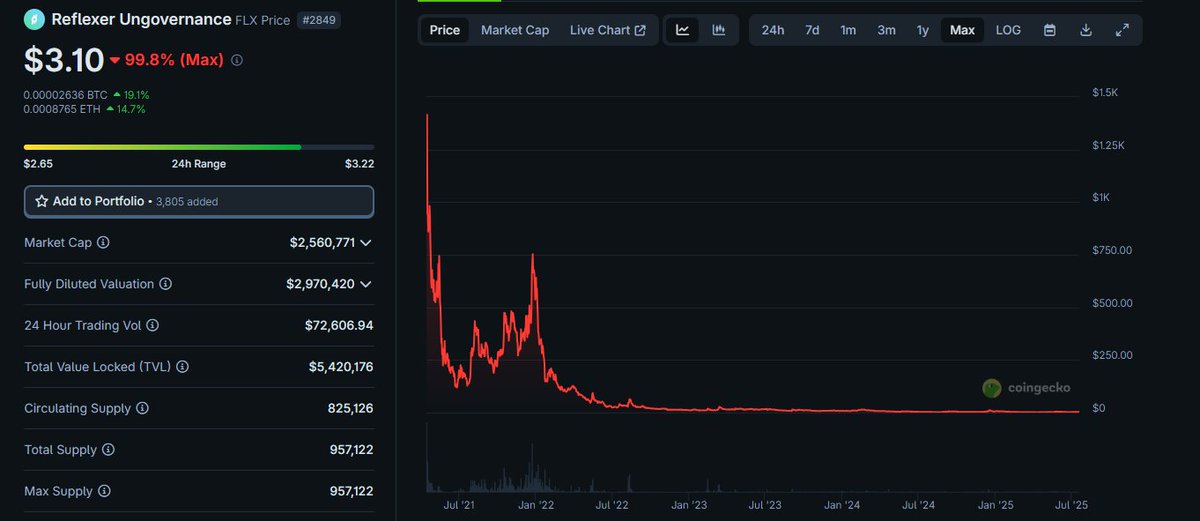
Task: Set chart range to 3m
Action: [x=886, y=30]
